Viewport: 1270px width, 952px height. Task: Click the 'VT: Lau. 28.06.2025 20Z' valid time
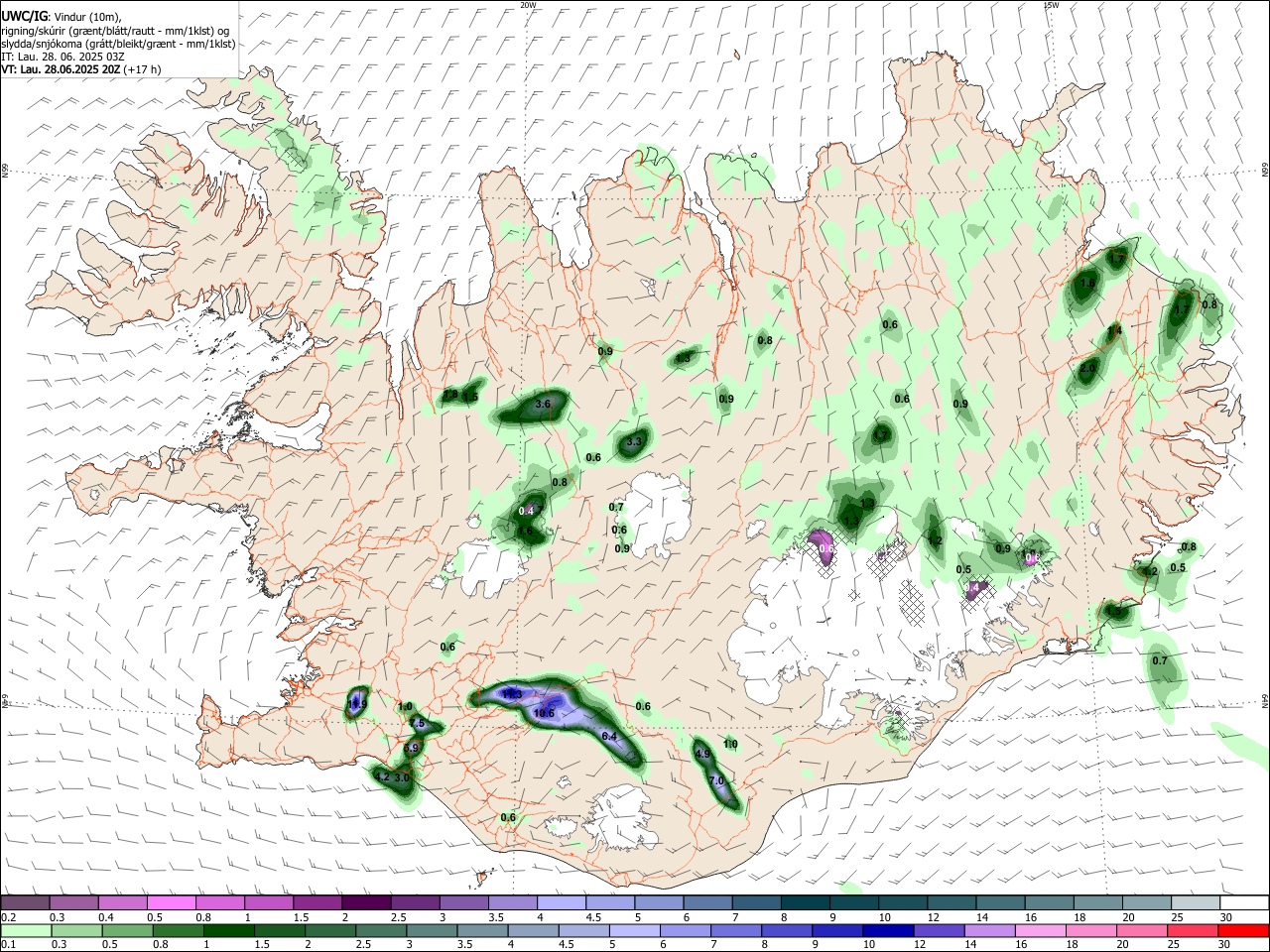(61, 69)
